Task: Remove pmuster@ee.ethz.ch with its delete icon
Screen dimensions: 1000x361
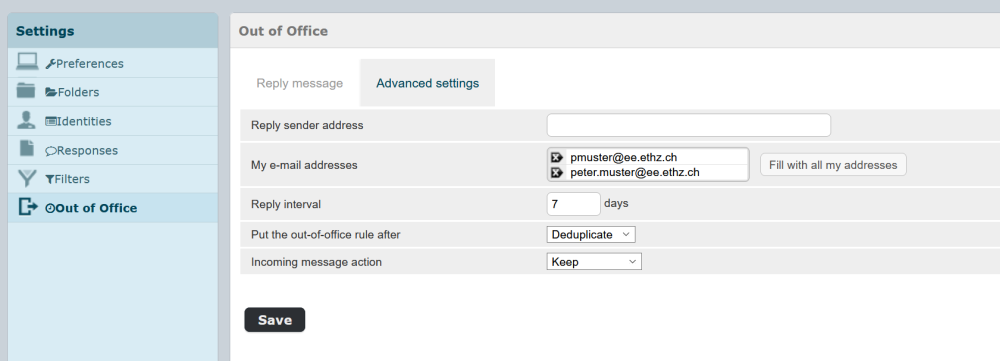Action: point(556,157)
